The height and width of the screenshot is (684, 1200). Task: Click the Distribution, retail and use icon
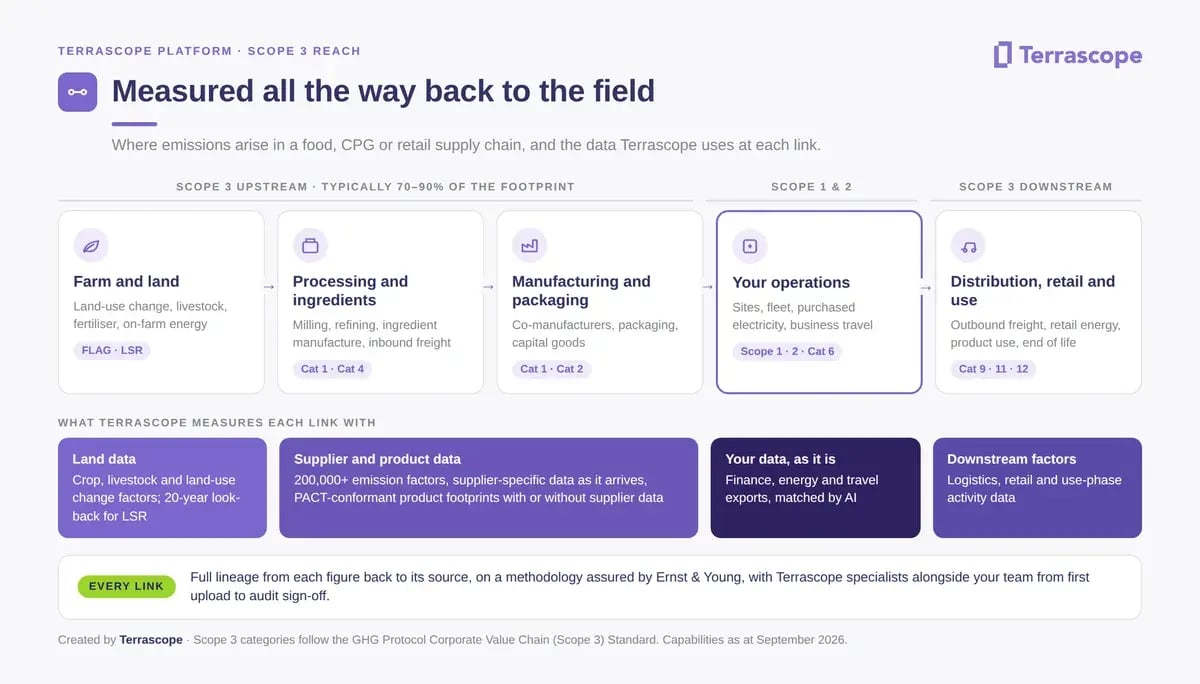(968, 245)
